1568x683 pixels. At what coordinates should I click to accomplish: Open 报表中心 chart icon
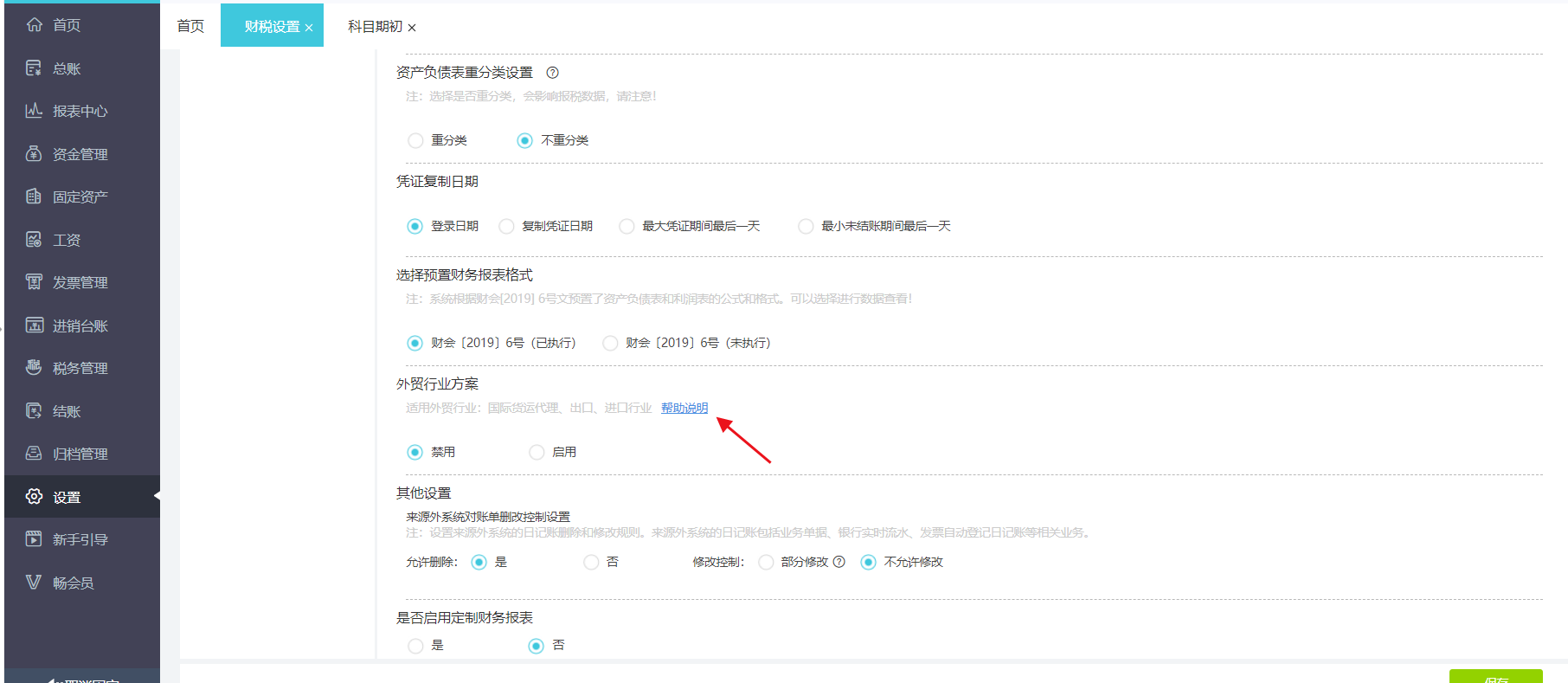(34, 111)
